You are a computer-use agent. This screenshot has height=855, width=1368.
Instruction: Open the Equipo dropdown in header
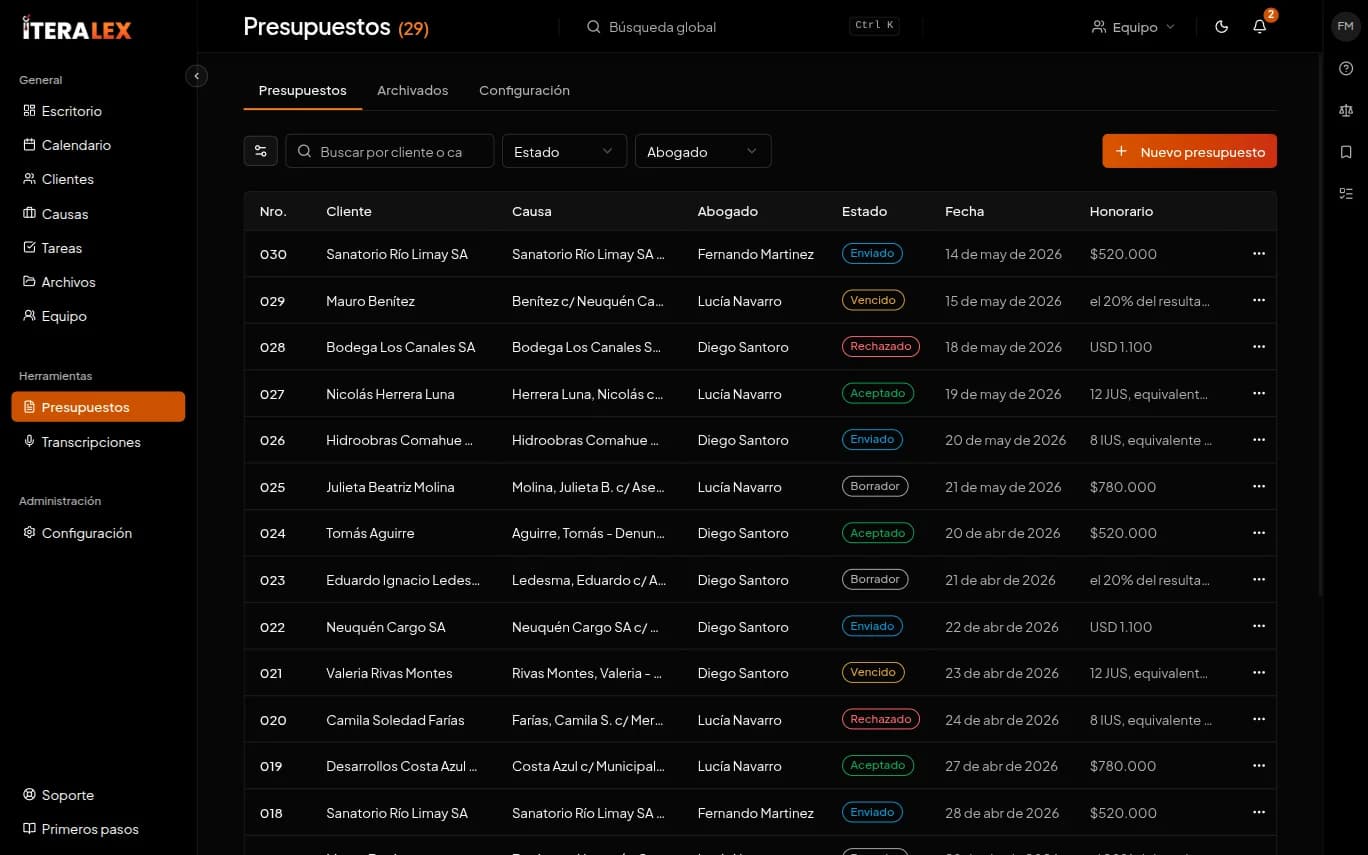coord(1134,27)
